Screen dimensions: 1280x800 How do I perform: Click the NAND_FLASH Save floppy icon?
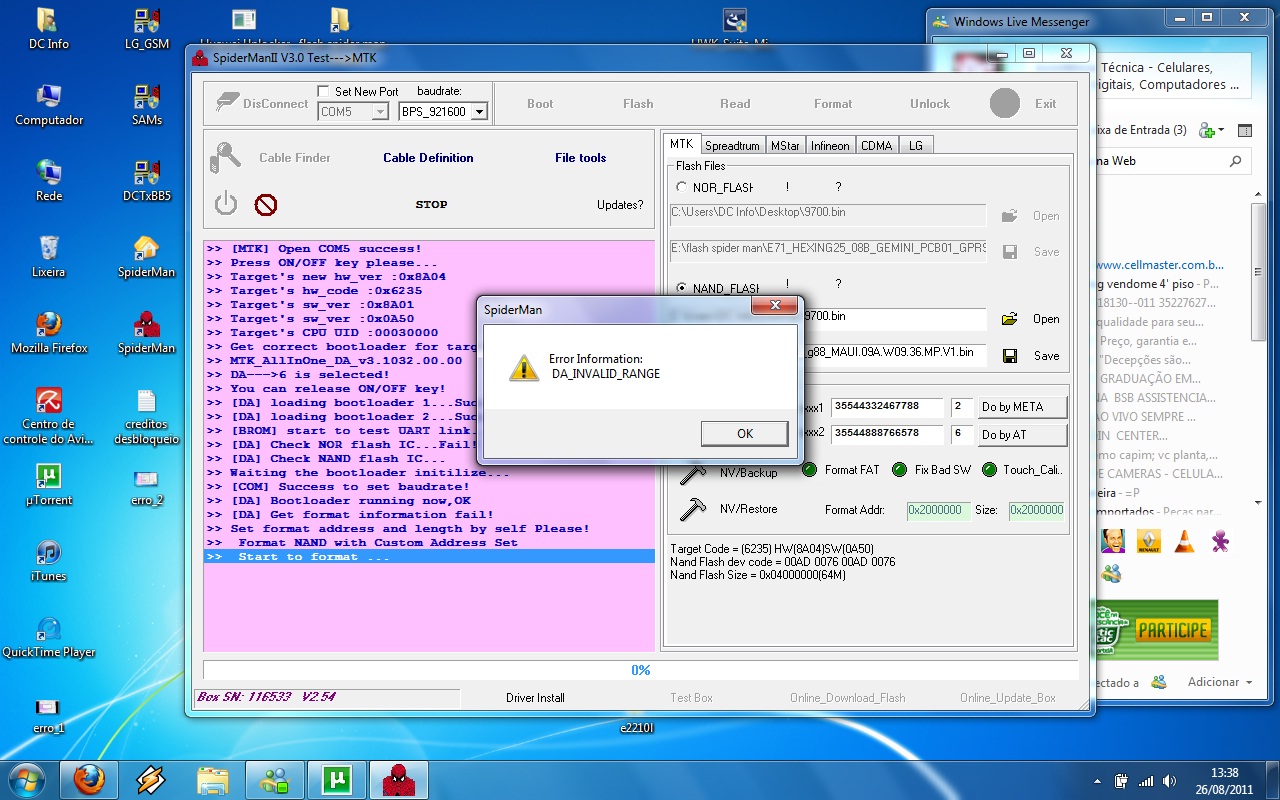click(x=1010, y=355)
